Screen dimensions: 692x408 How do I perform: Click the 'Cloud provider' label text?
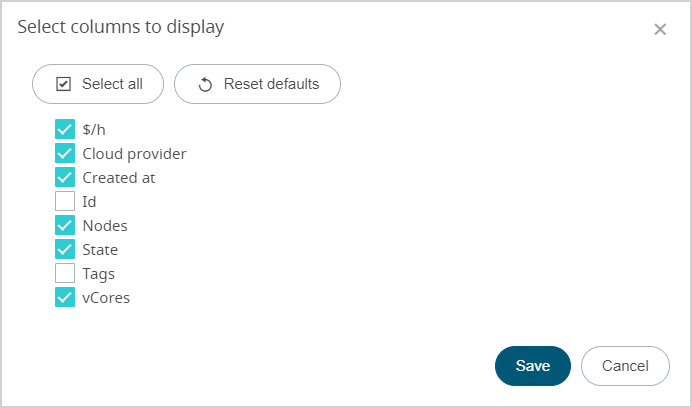(x=134, y=154)
